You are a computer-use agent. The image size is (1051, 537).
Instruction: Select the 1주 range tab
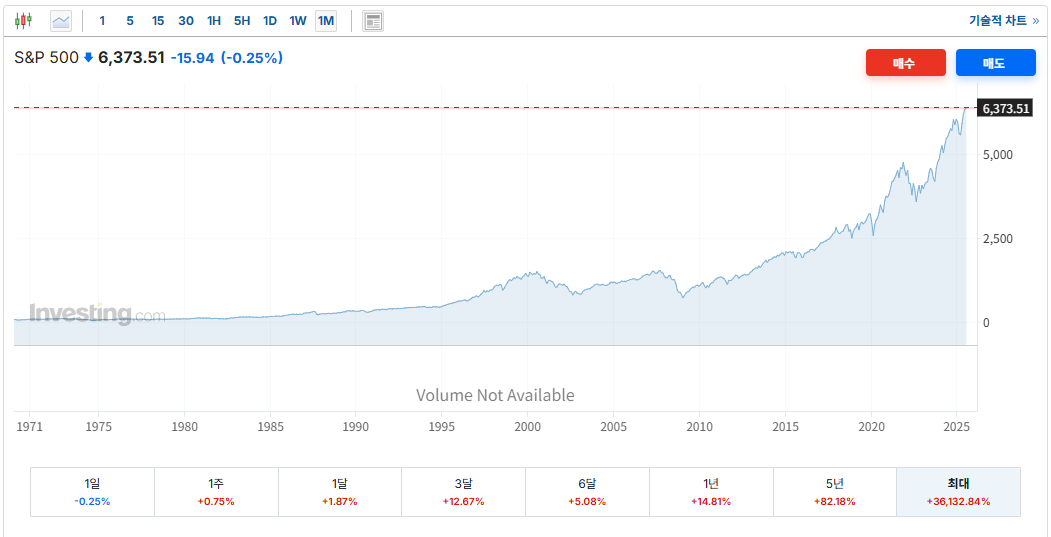coord(217,492)
